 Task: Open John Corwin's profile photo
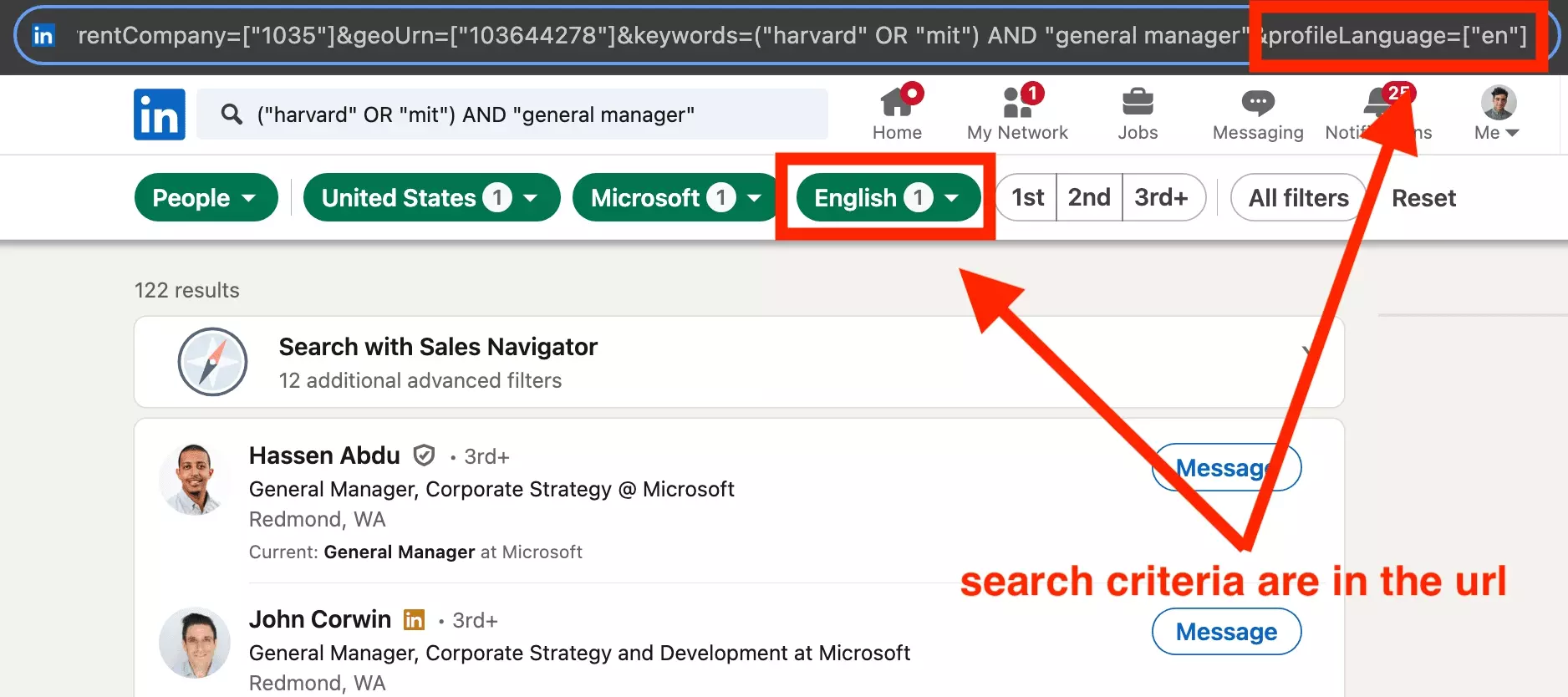point(195,643)
